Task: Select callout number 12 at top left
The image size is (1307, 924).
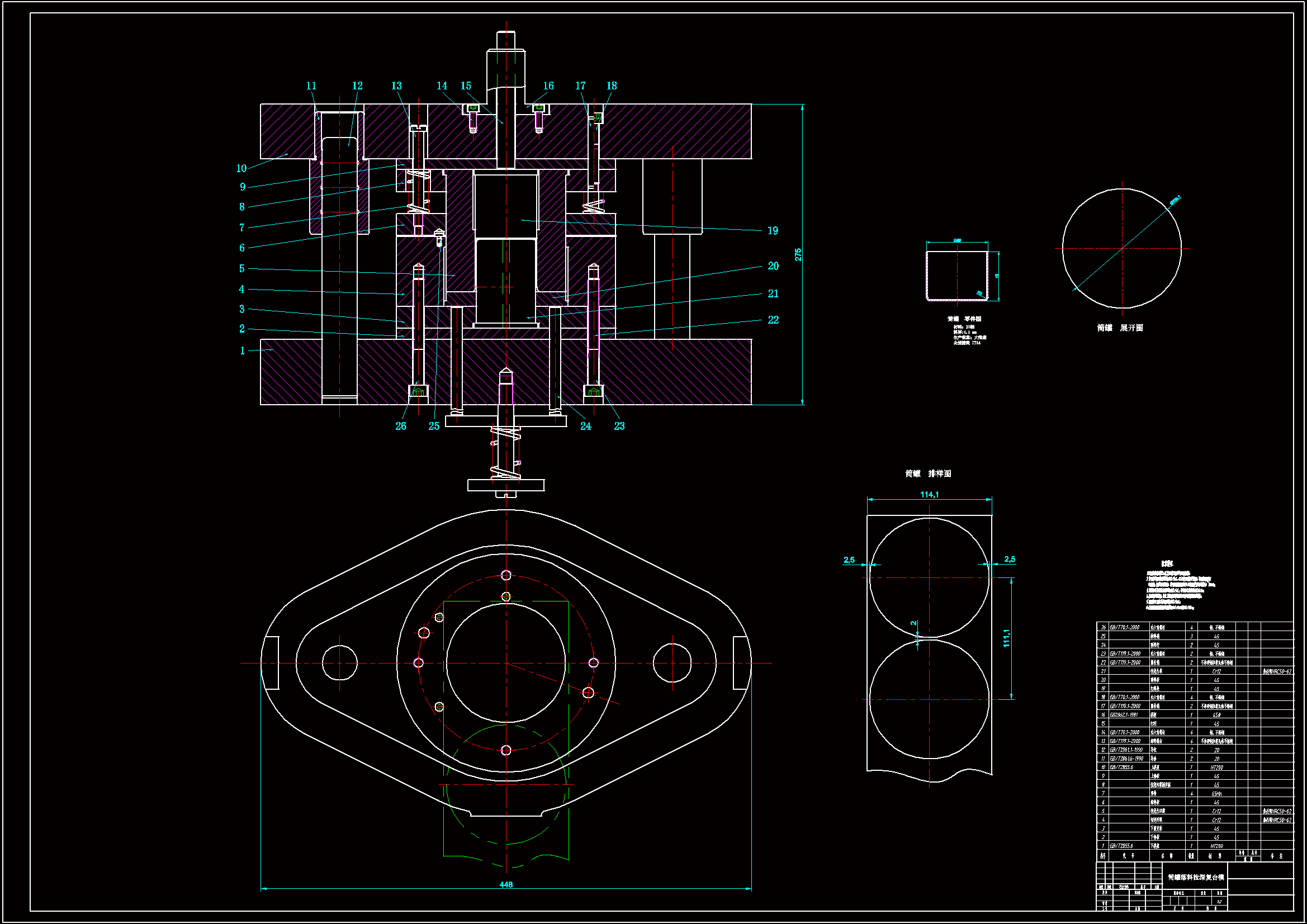Action: coord(357,86)
